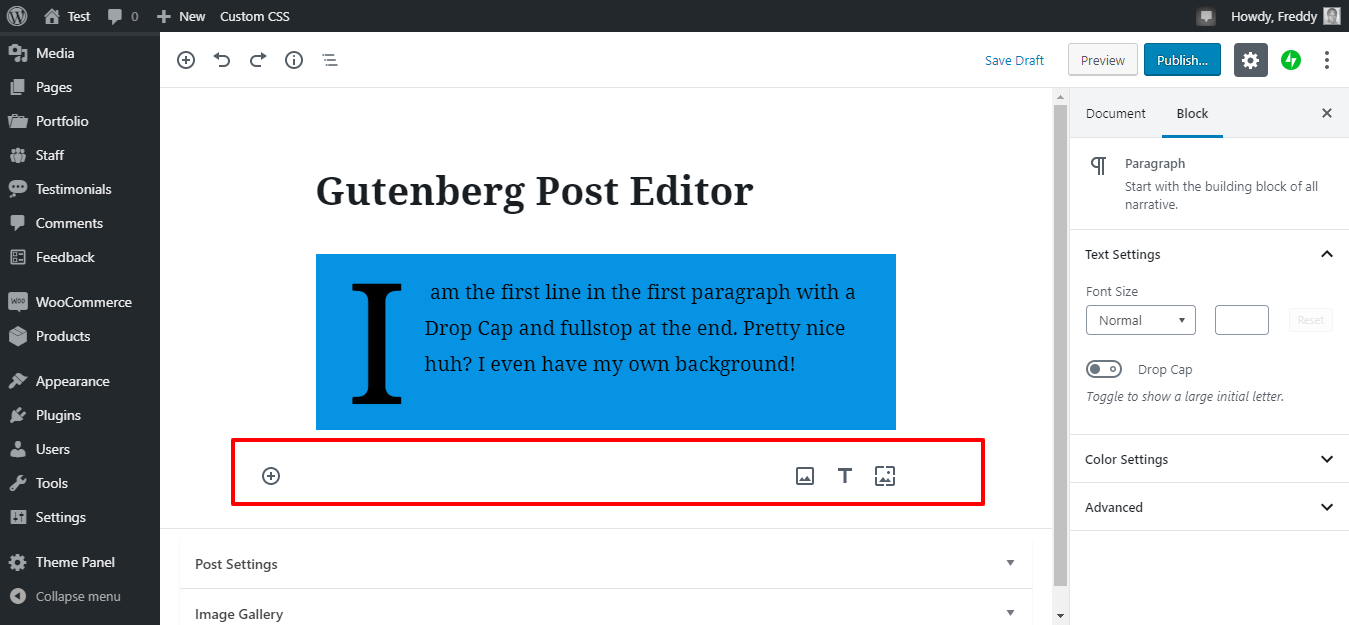Redo the last edit
This screenshot has width=1349, height=625.
258,60
